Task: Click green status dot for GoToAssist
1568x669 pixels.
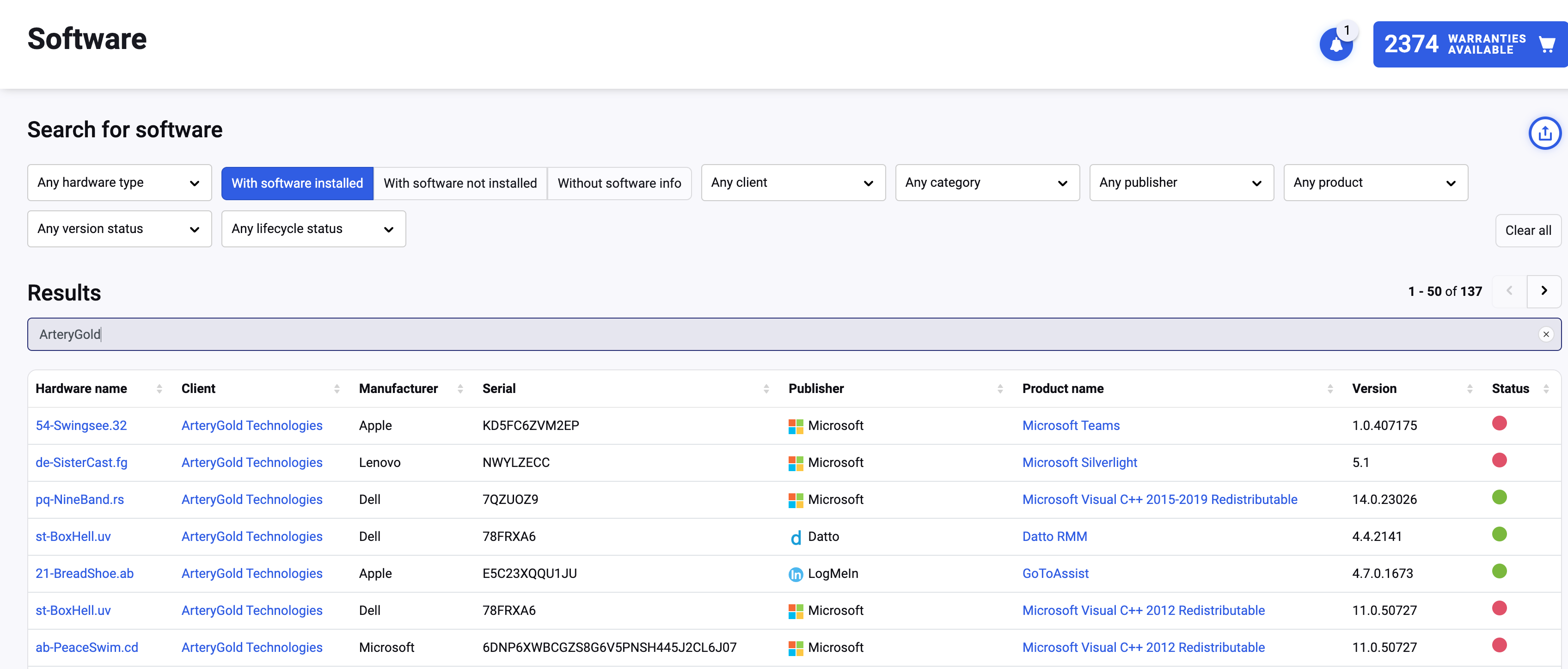Action: [x=1499, y=571]
